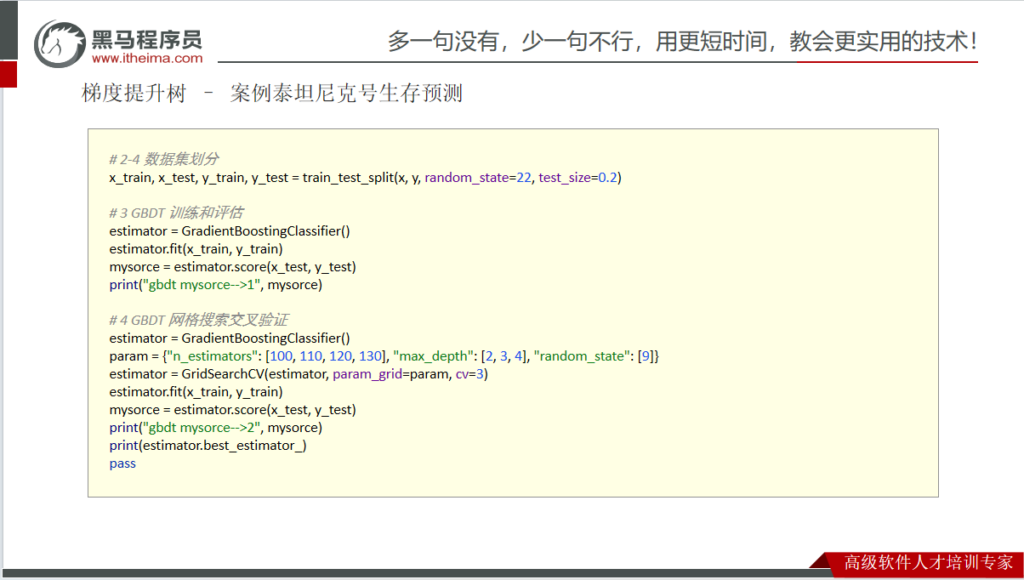Click the print(estimator.best_estimator_) line

[207, 446]
